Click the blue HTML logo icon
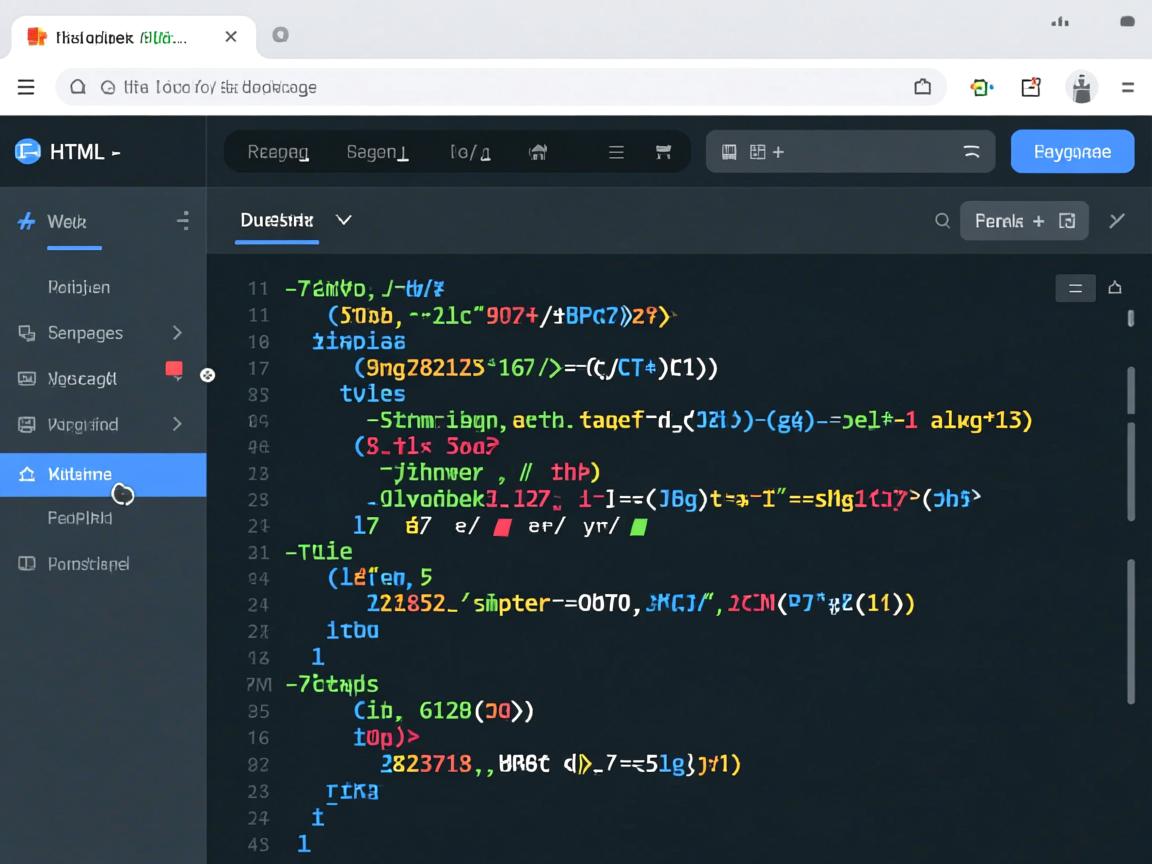The image size is (1152, 864). click(27, 151)
